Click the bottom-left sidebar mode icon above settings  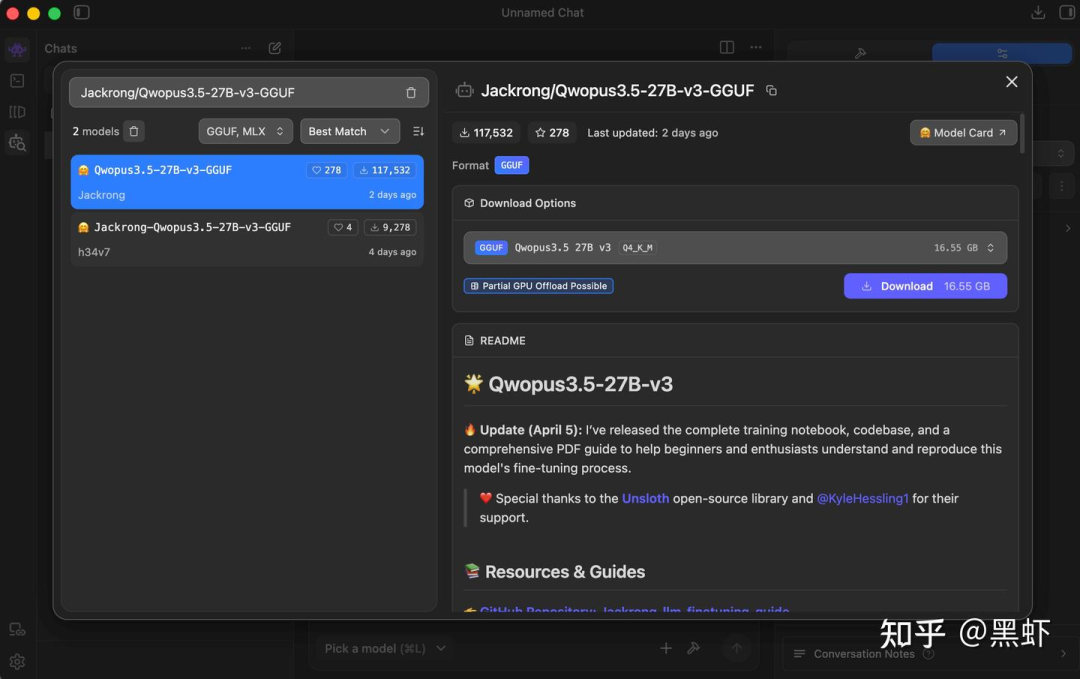click(x=17, y=629)
